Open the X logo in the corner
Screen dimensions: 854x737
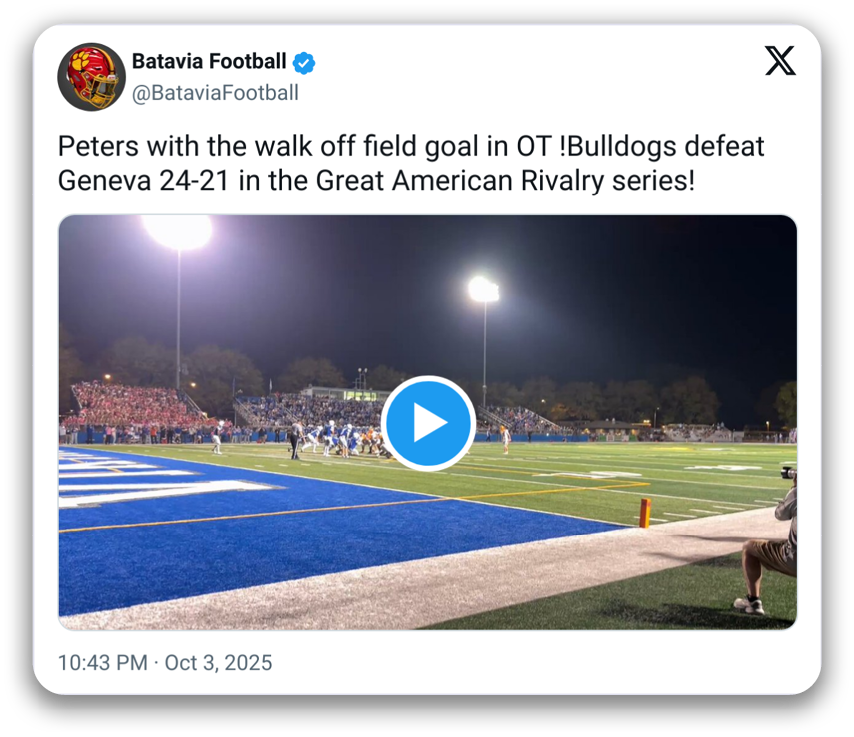coord(780,62)
